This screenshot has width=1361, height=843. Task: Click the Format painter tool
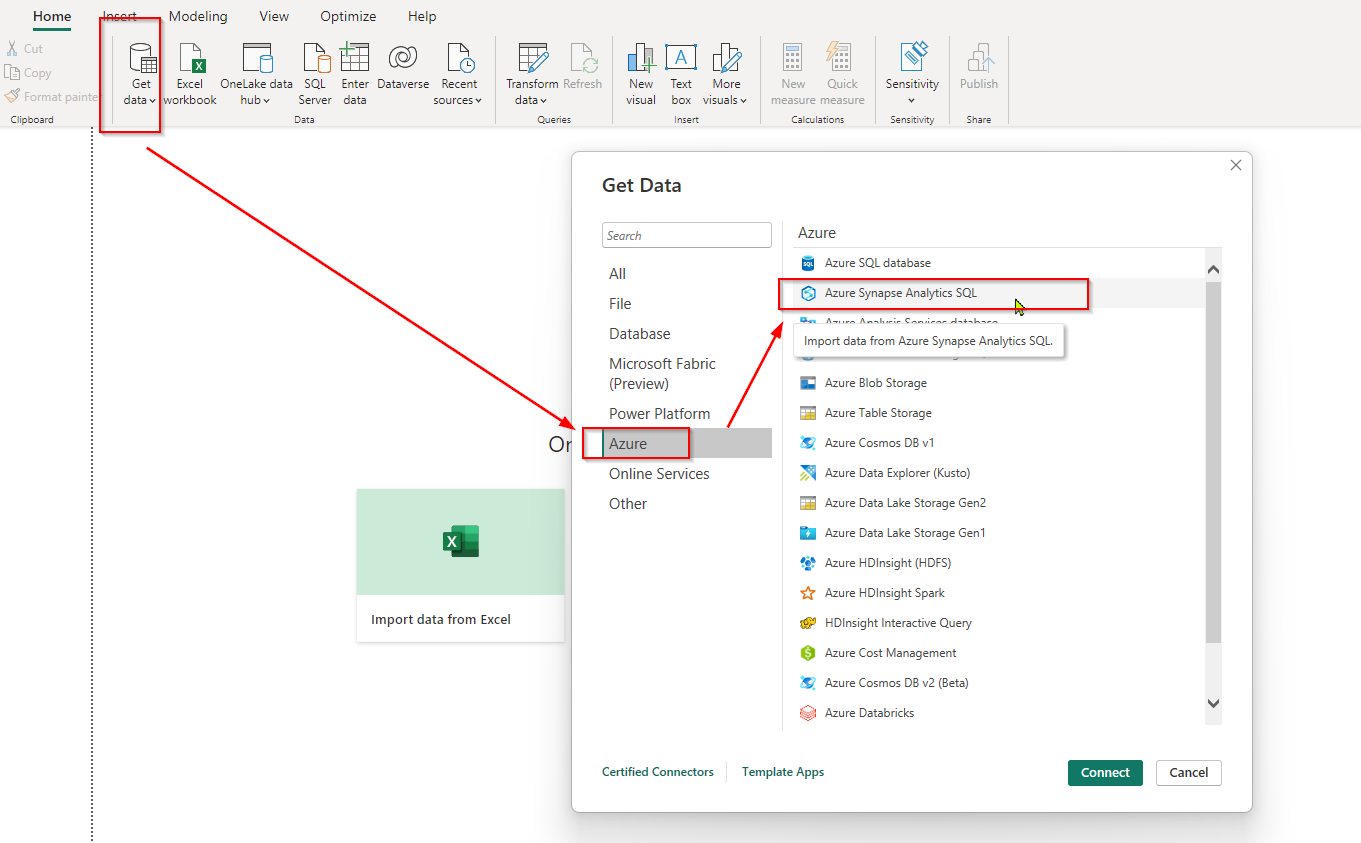pyautogui.click(x=51, y=96)
